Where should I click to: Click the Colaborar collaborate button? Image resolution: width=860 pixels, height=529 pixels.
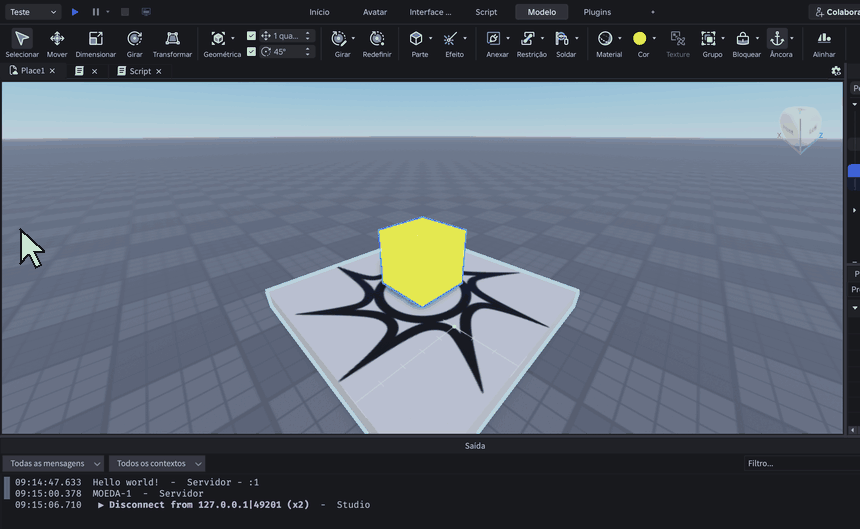(835, 12)
